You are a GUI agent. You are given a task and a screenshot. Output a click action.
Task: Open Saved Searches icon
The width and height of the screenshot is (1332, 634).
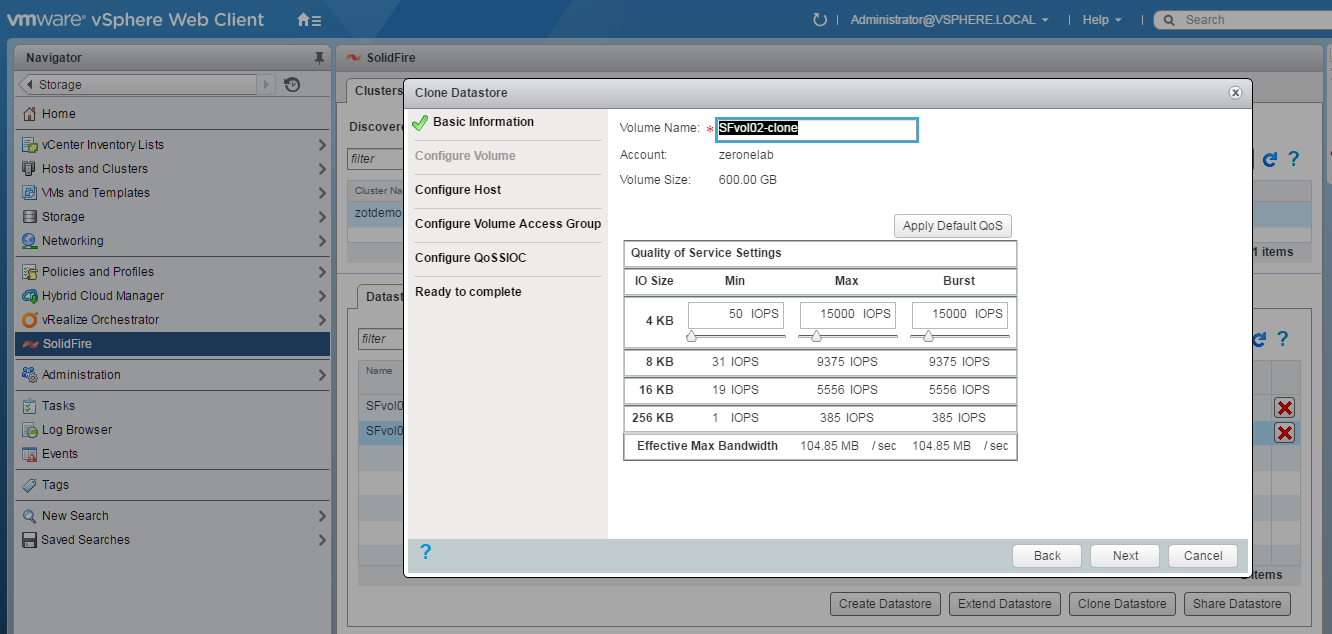pyautogui.click(x=30, y=540)
